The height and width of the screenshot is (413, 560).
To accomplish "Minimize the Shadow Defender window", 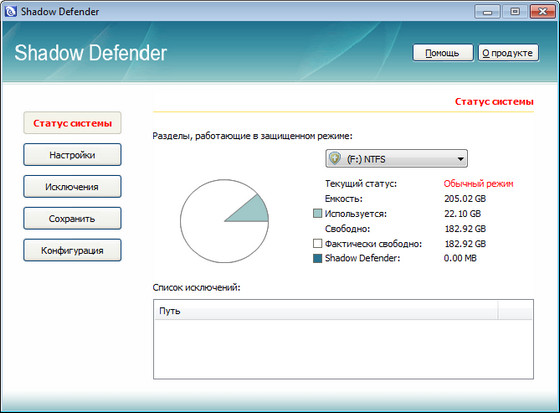I will point(487,12).
